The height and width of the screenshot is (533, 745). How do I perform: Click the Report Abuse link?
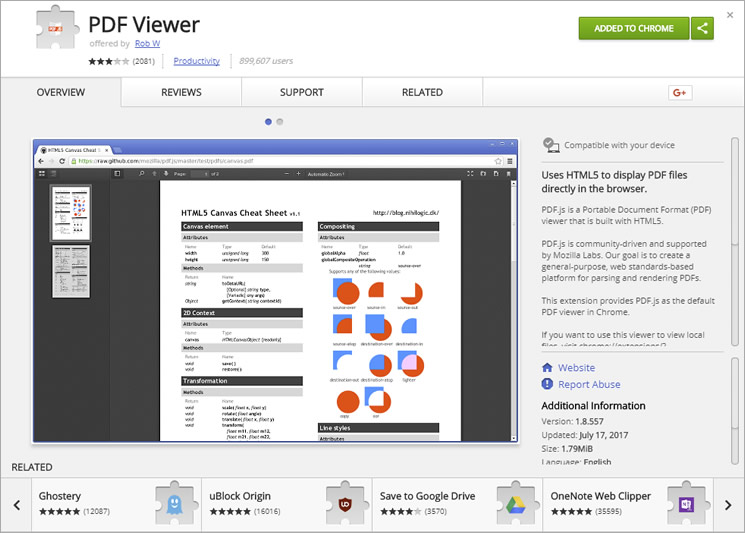pos(589,384)
